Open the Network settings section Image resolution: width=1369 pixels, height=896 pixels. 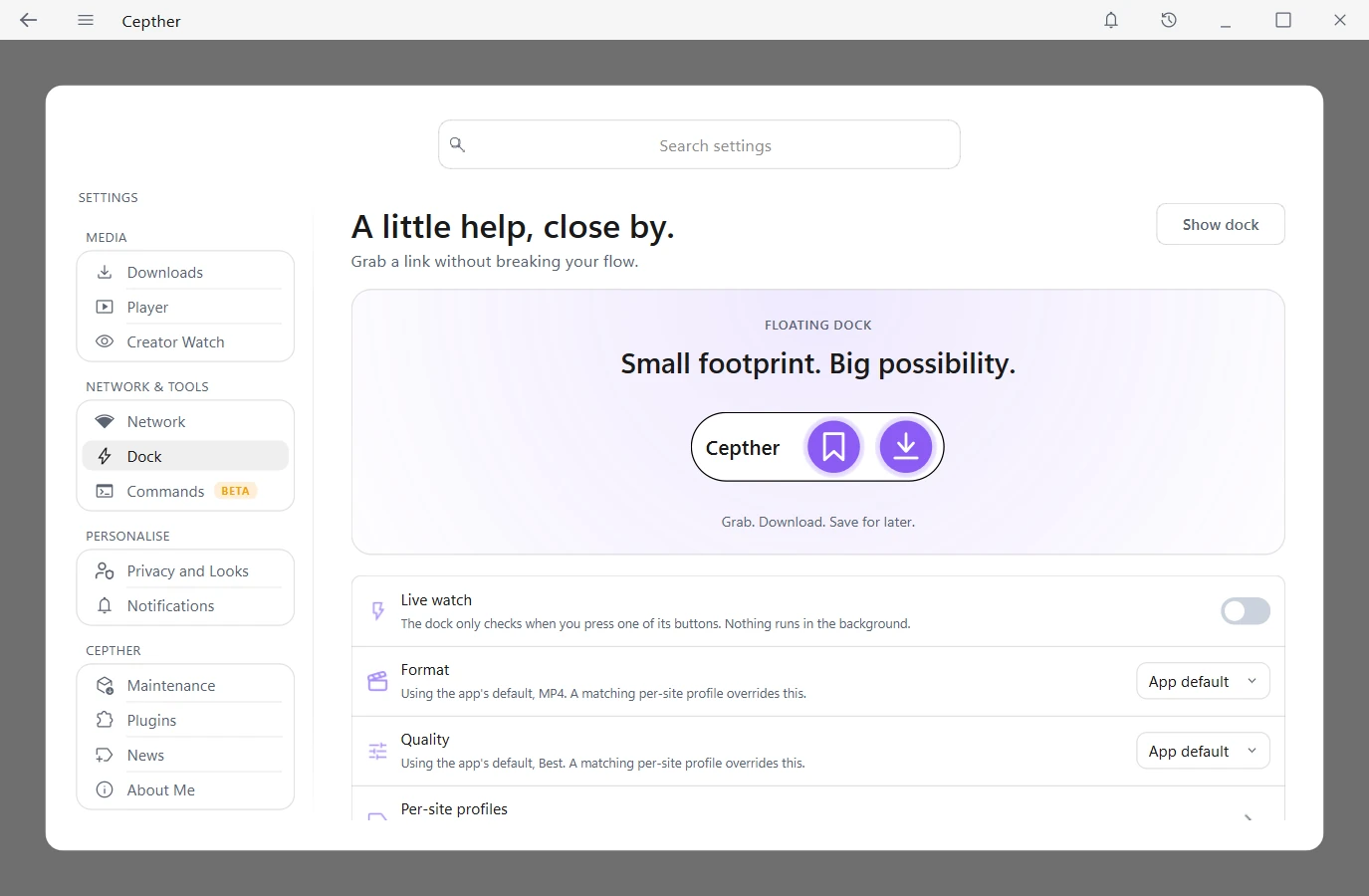point(185,421)
